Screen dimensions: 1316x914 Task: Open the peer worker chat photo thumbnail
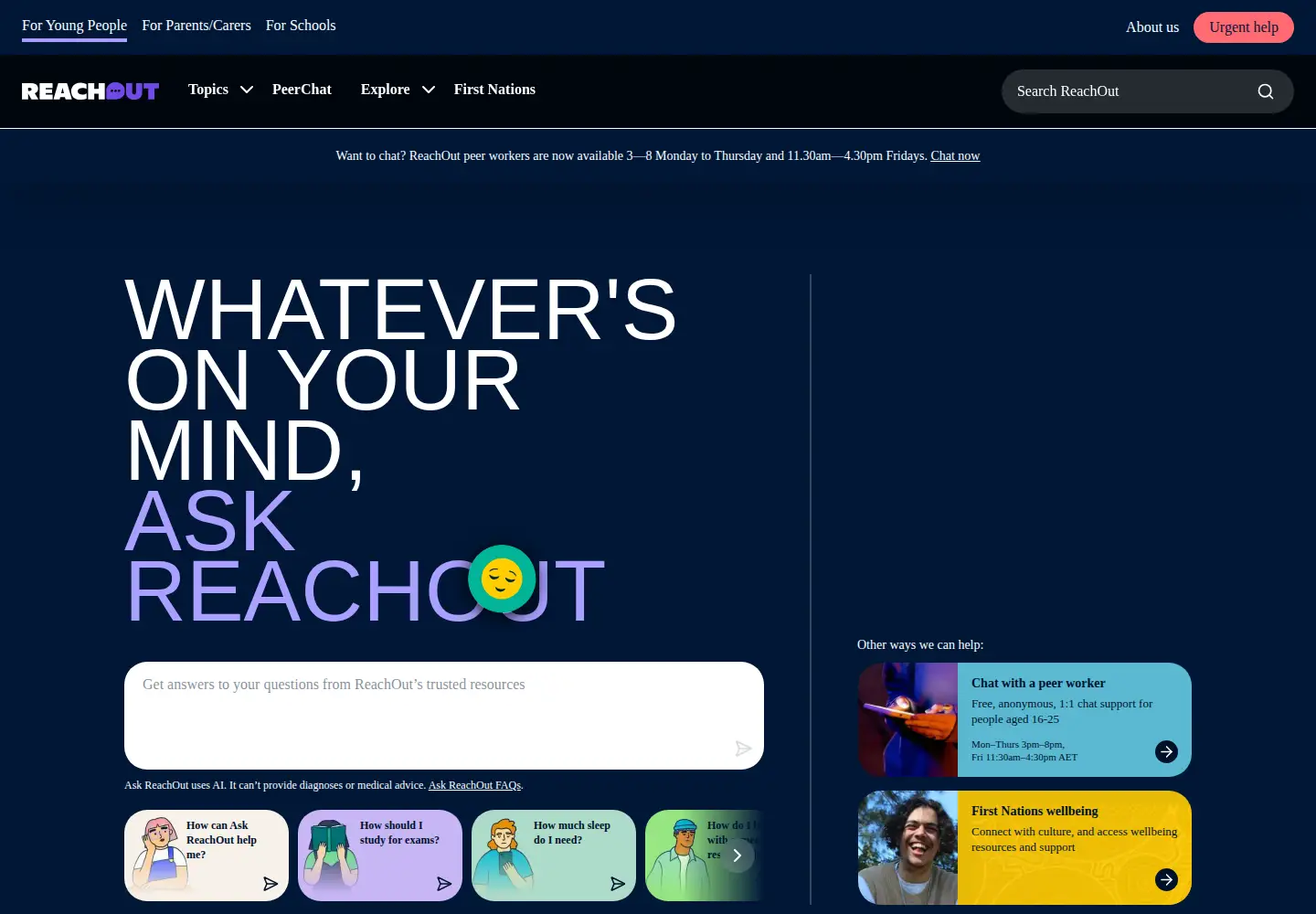(x=907, y=720)
